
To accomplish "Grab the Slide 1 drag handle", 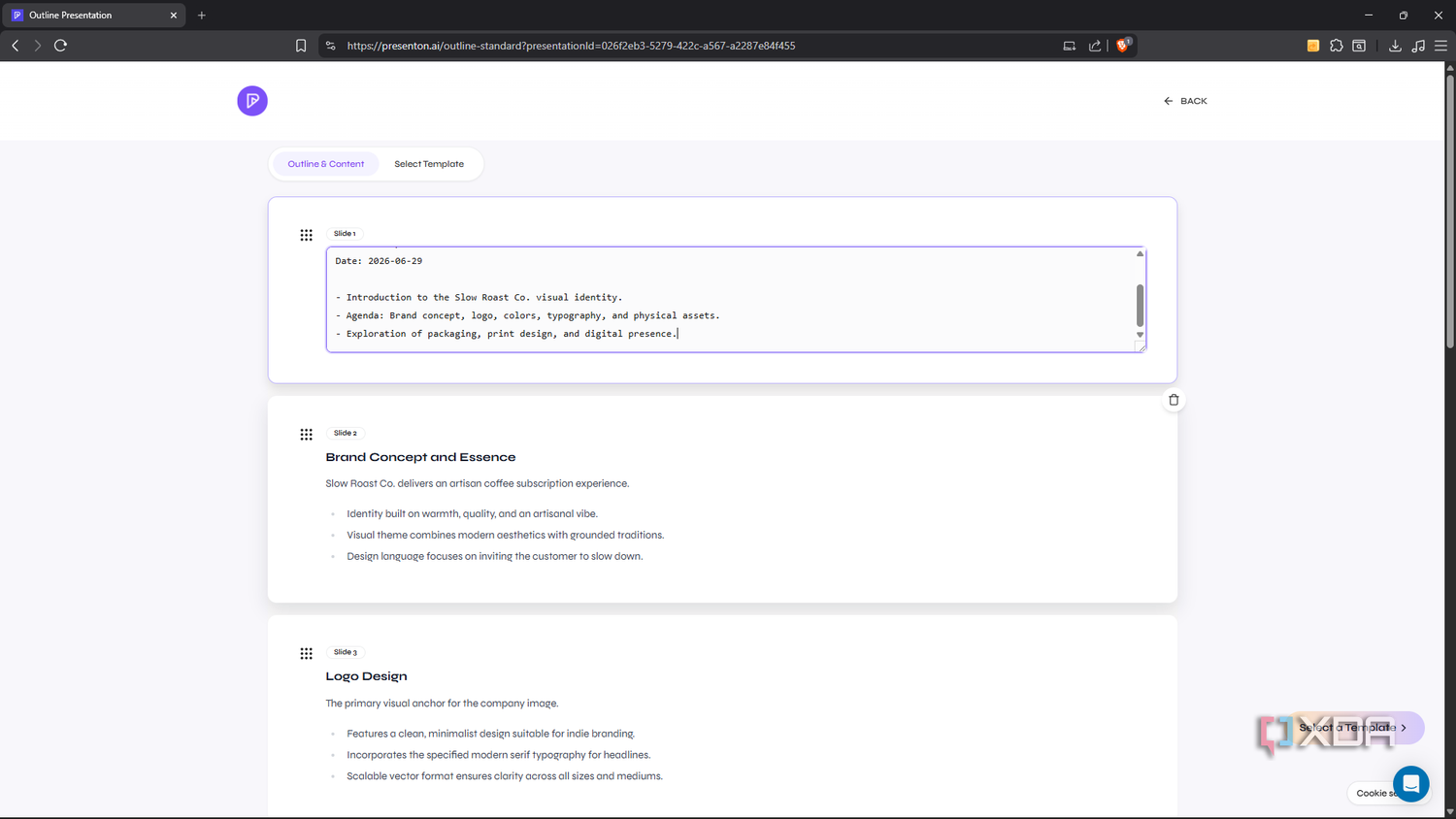I will tap(306, 235).
